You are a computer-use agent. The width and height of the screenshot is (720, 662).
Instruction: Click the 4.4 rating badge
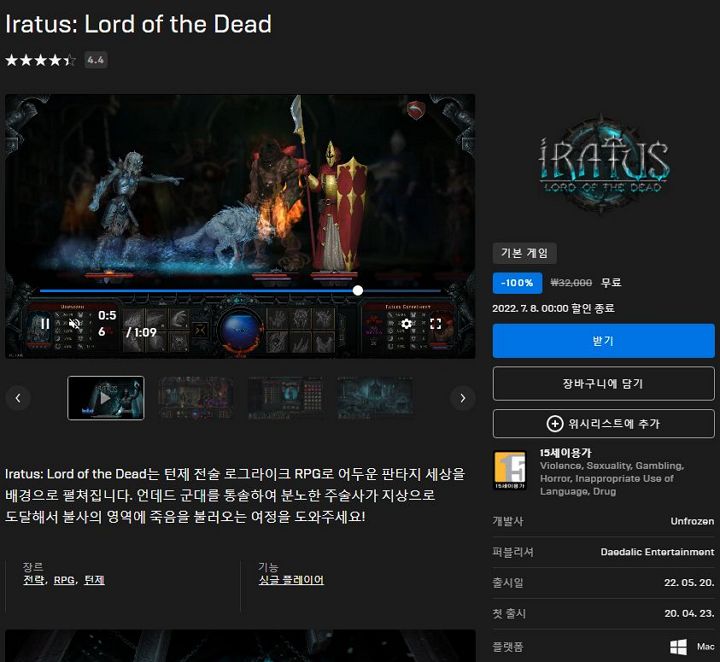pos(96,60)
